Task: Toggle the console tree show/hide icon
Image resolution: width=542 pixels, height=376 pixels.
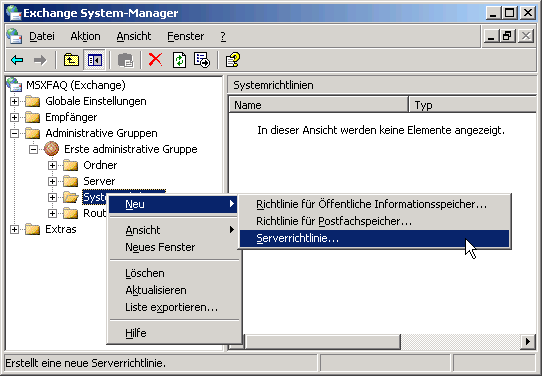Action: coord(94,60)
